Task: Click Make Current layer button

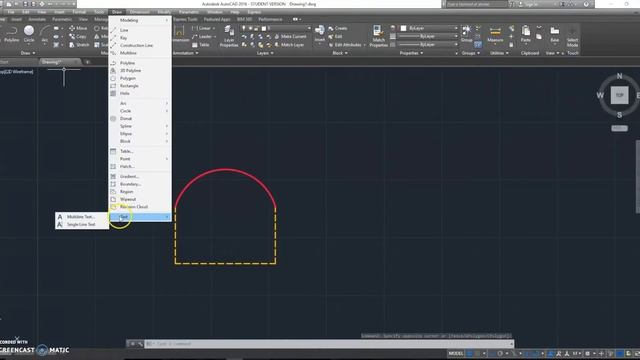Action: point(290,36)
